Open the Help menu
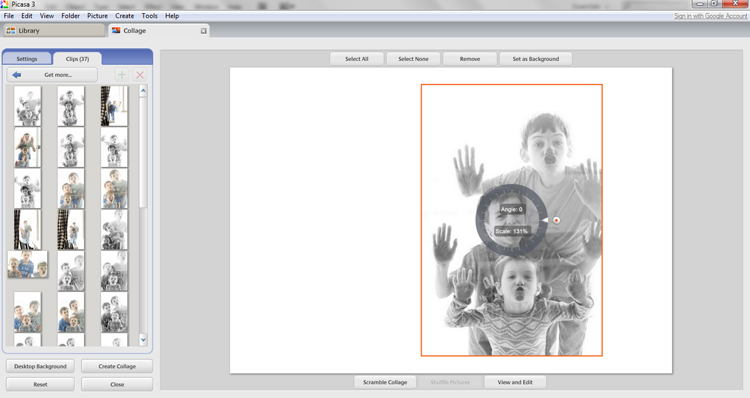 click(172, 16)
